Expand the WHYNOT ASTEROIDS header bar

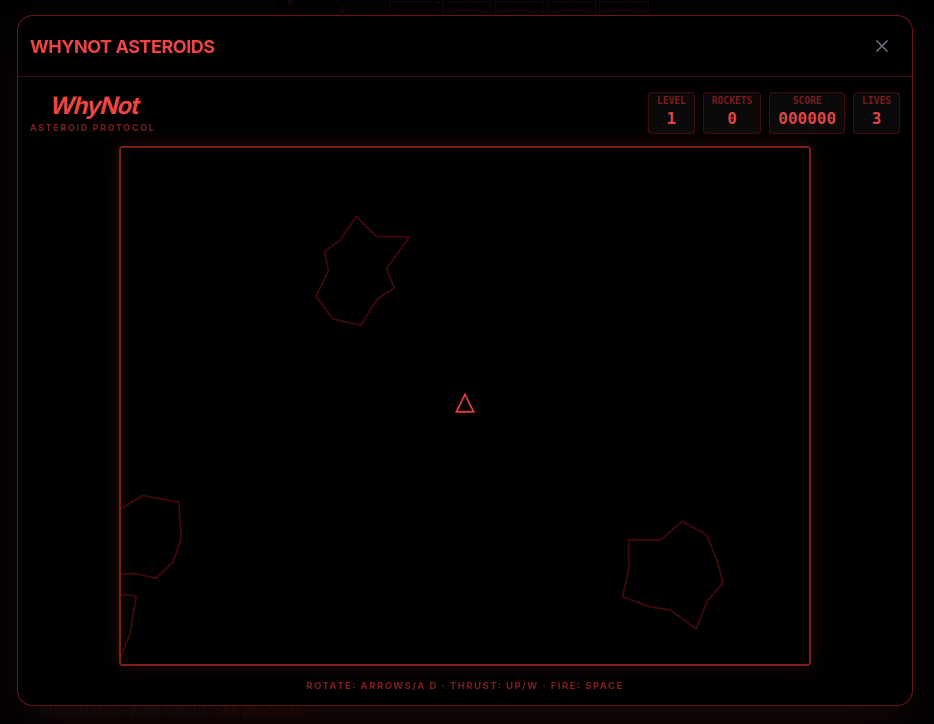pyautogui.click(x=465, y=46)
